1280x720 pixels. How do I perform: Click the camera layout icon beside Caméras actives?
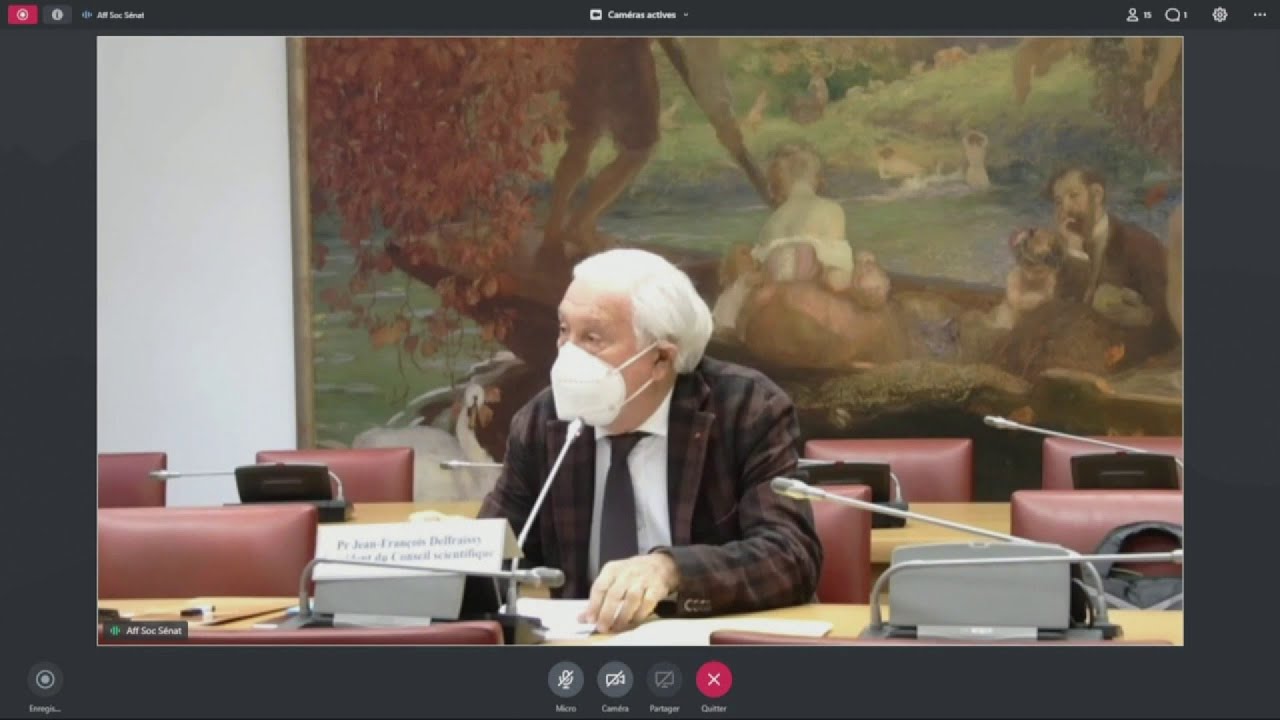[596, 15]
